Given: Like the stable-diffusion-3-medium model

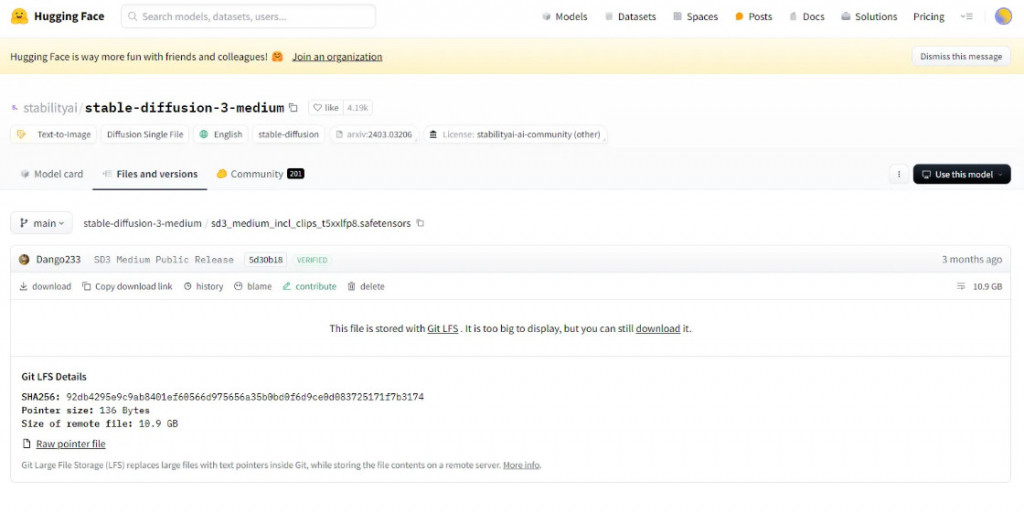Looking at the screenshot, I should pos(326,108).
